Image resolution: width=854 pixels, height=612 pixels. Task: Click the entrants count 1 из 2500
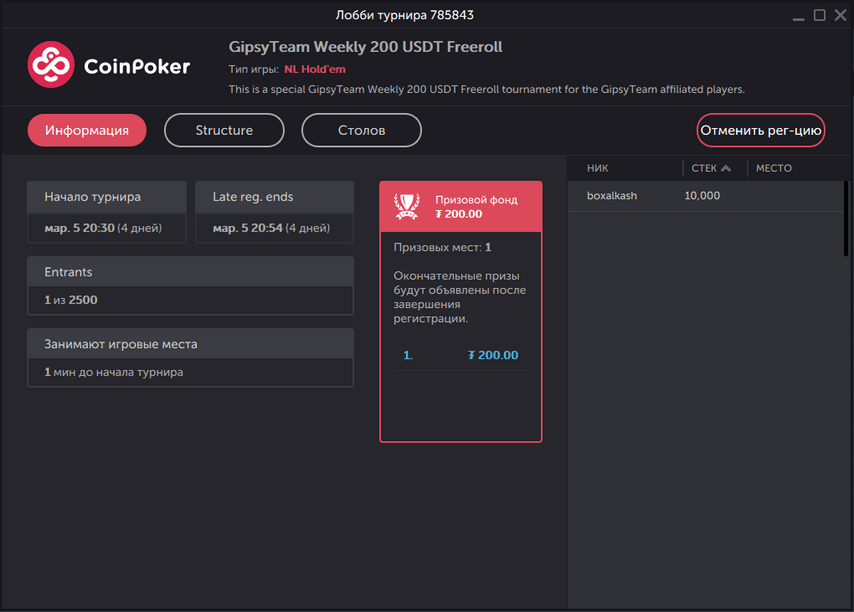[x=71, y=299]
